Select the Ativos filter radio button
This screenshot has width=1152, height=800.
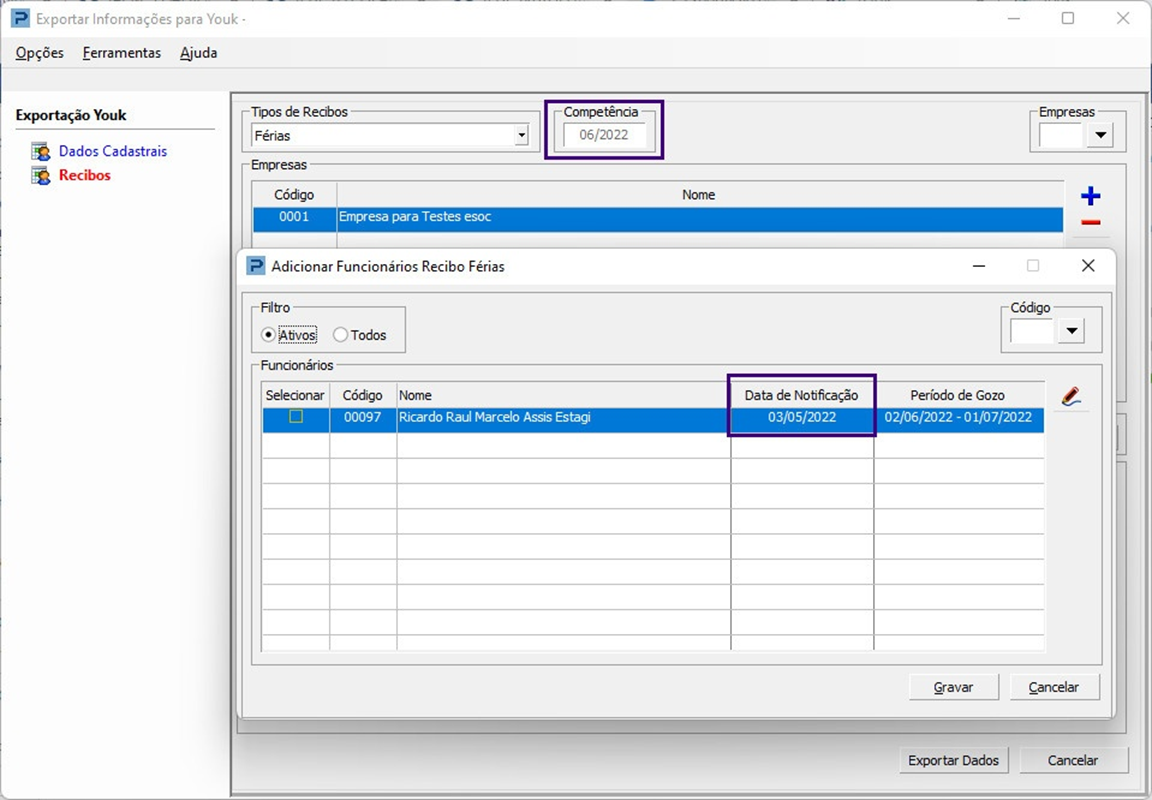coord(268,335)
